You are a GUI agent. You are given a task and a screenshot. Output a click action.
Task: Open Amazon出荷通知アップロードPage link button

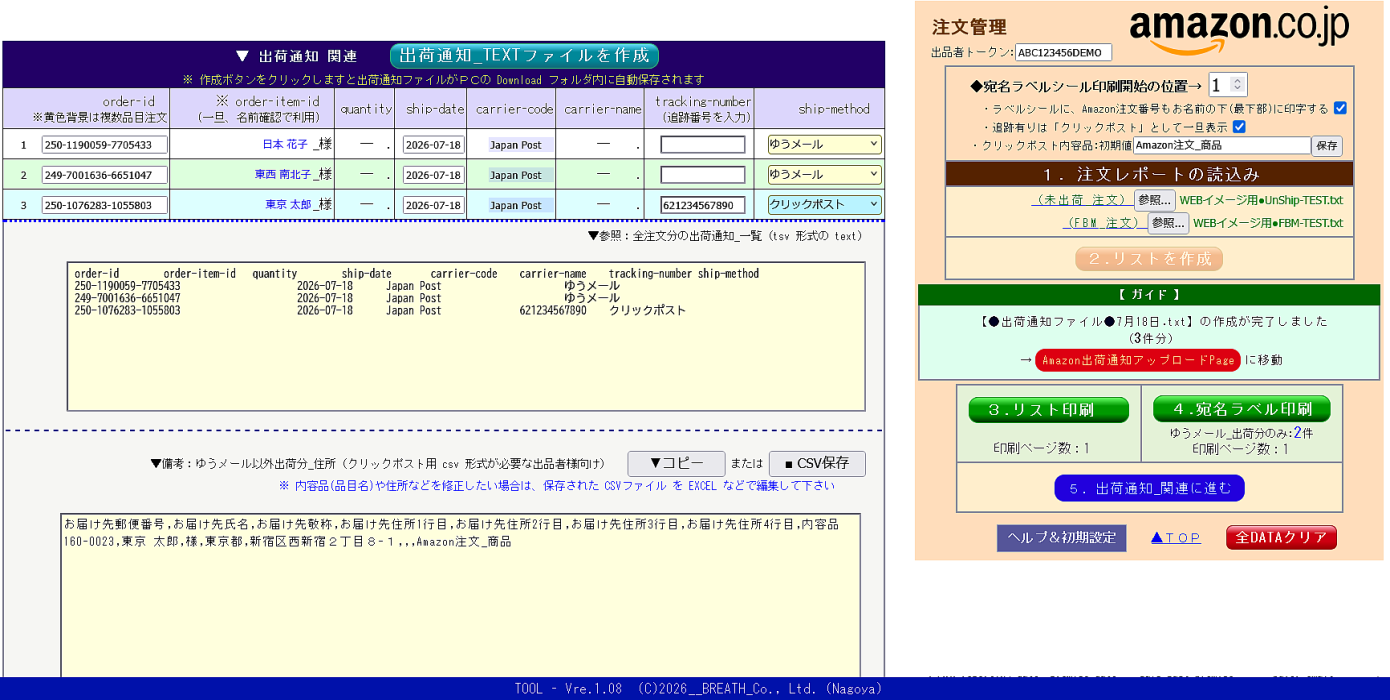point(1138,360)
